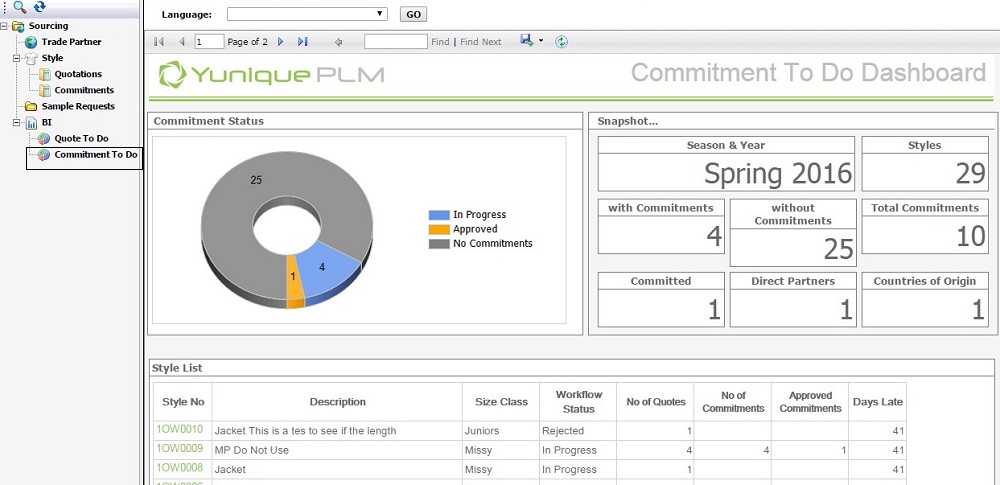Click the Countries of Origin snapshot tile
Screen dimensions: 1000x485
tap(925, 299)
